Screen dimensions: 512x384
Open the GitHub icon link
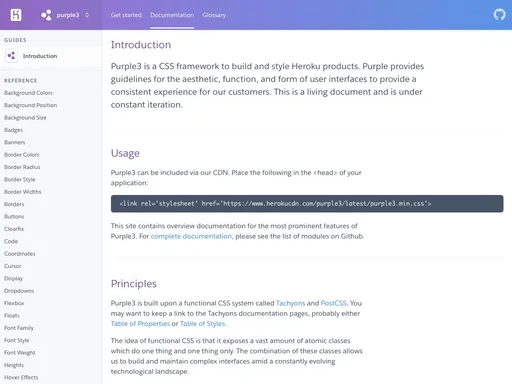[x=499, y=15]
